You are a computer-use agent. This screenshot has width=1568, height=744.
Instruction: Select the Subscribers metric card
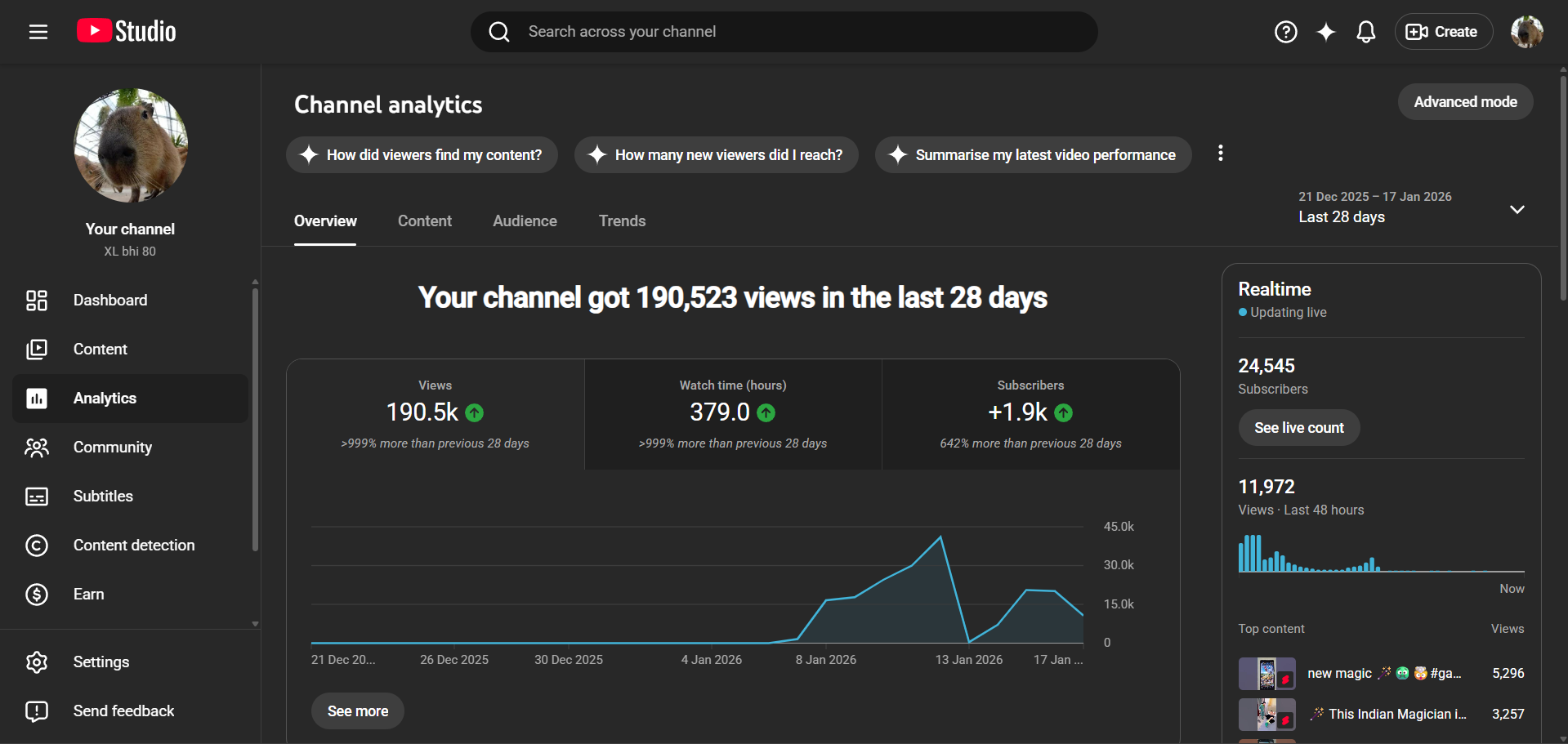(1030, 414)
